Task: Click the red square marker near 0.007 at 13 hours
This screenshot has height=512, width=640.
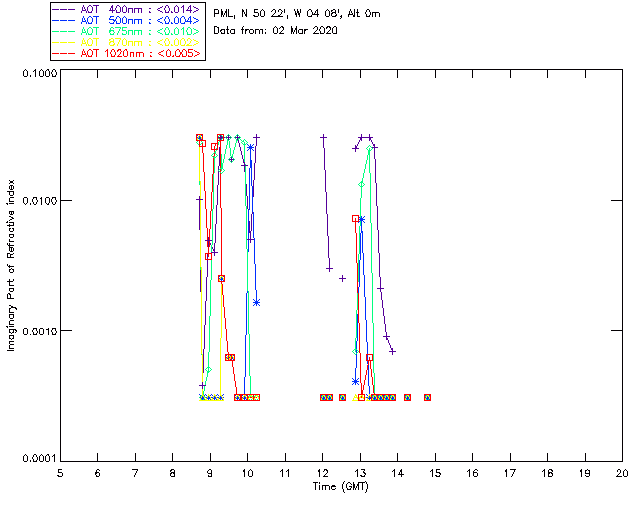Action: tap(356, 219)
